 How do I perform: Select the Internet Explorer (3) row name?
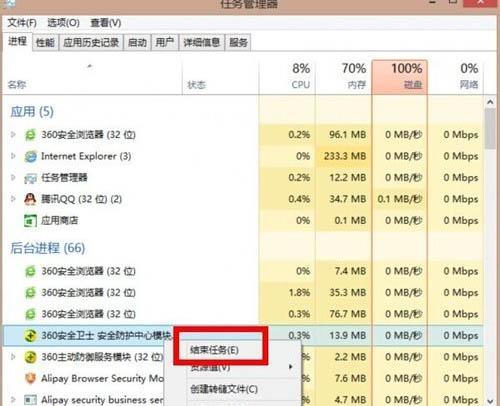pyautogui.click(x=86, y=156)
